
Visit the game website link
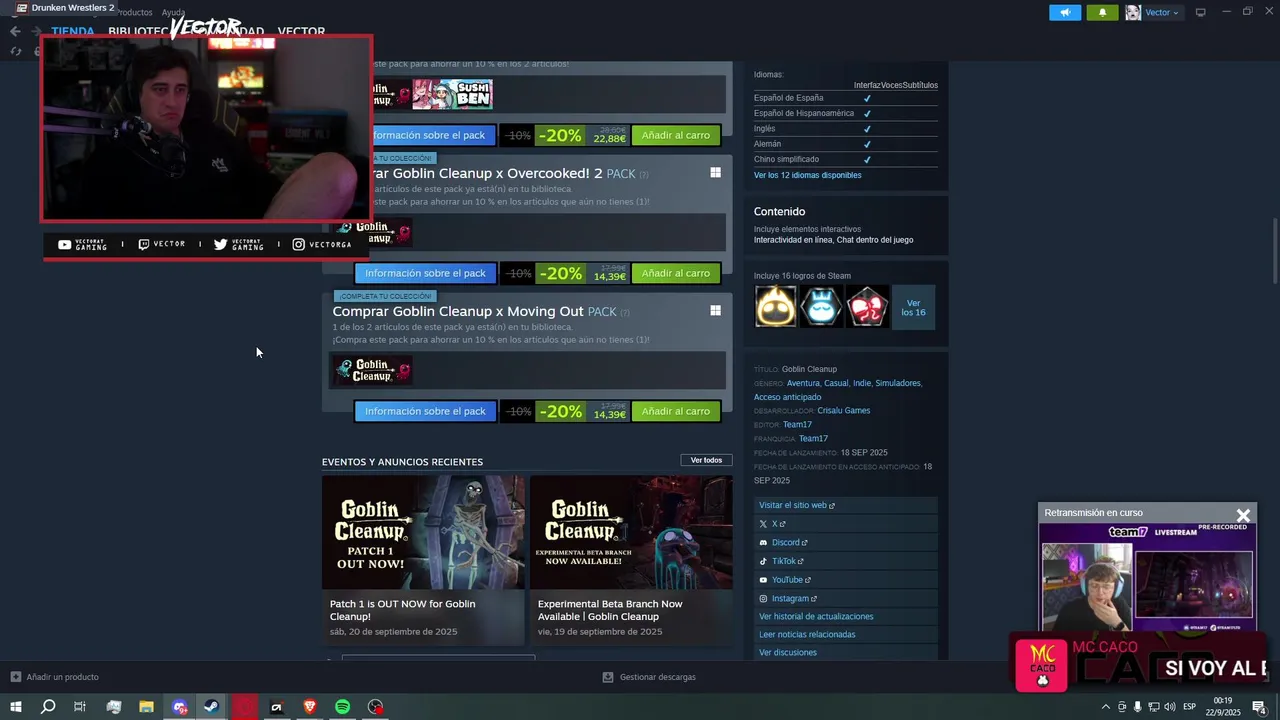coord(845,505)
